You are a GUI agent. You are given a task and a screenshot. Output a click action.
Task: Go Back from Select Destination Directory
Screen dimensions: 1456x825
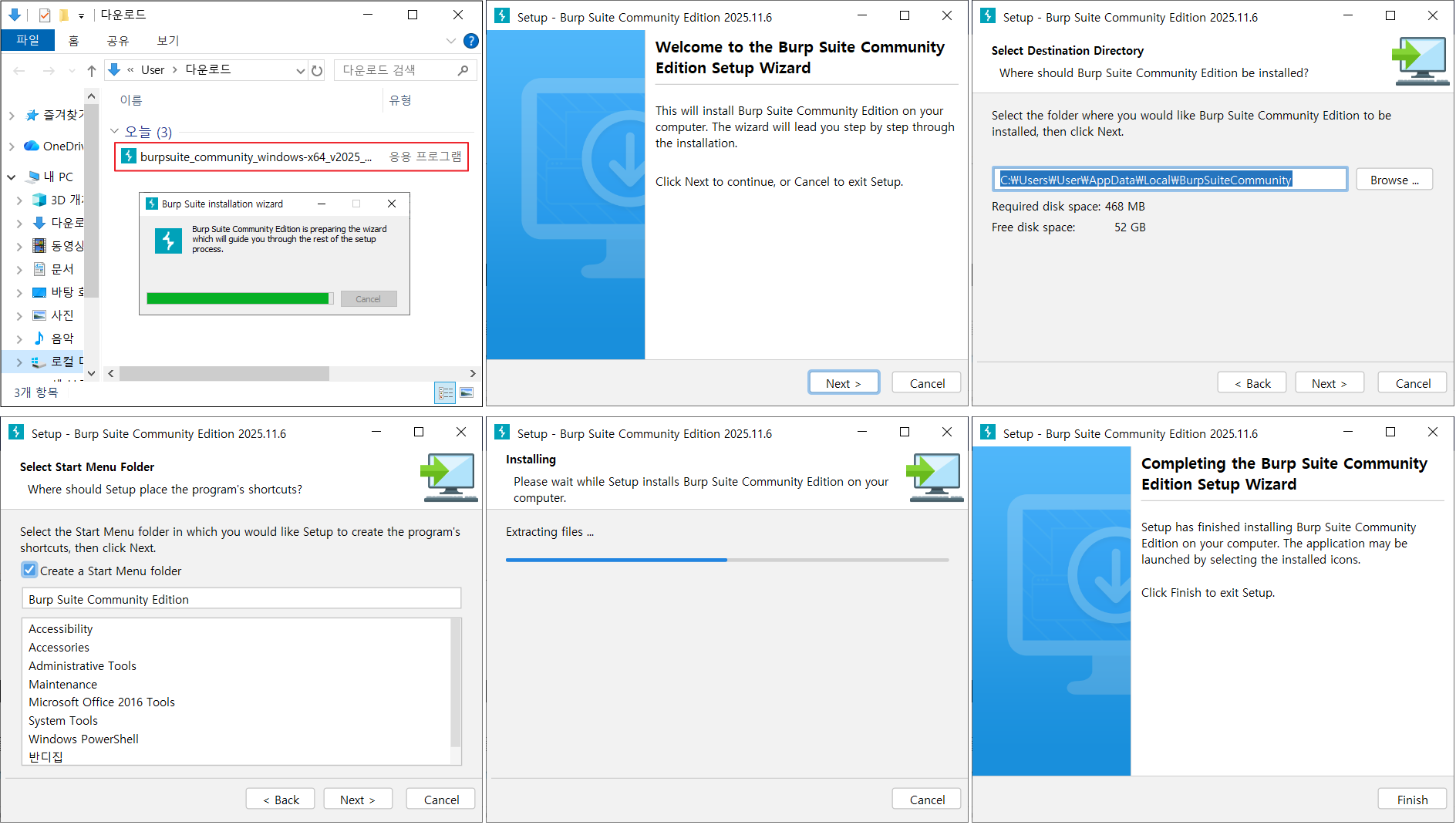(1252, 383)
